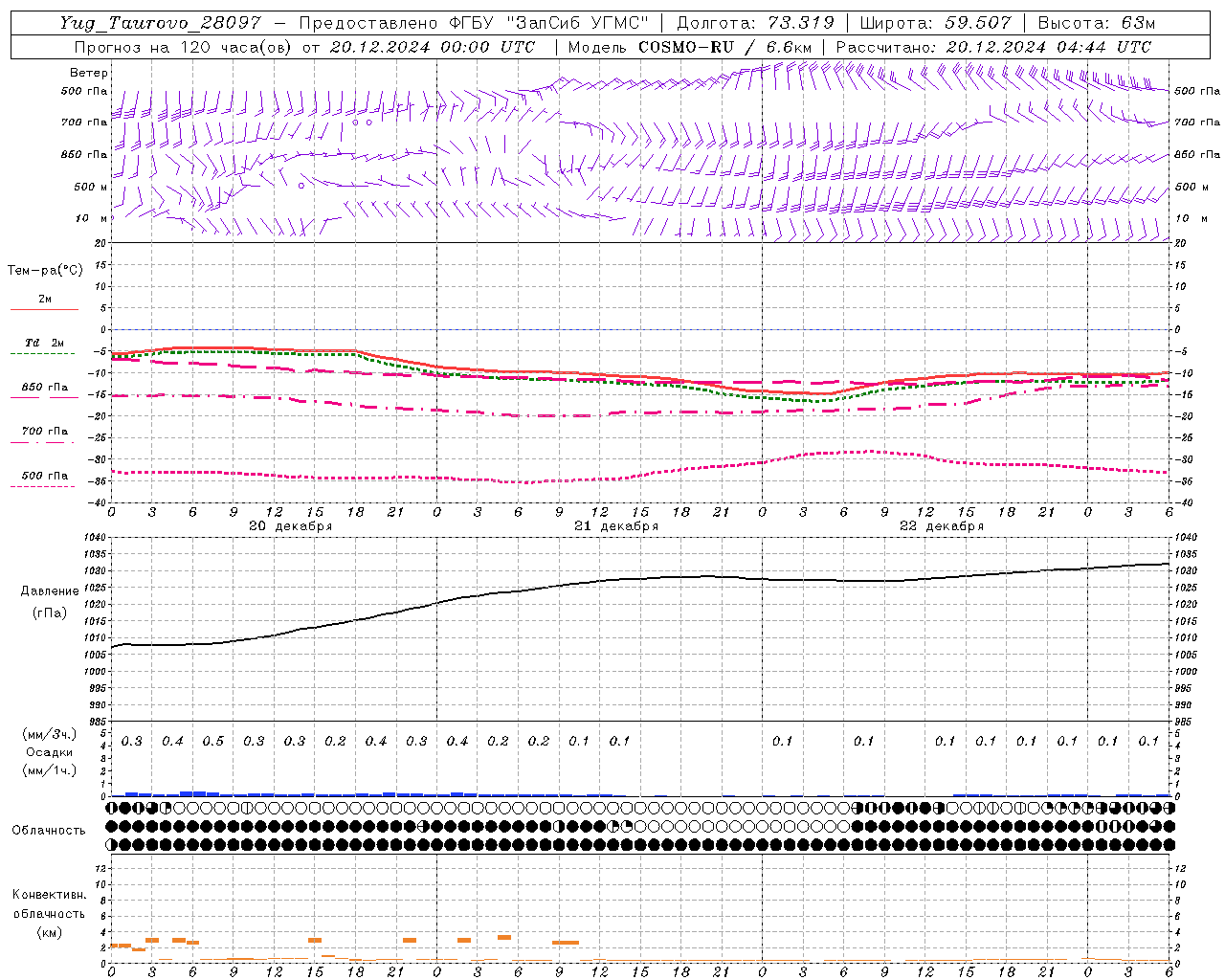Select the Тем-ра(°C) panel label

pos(45,271)
